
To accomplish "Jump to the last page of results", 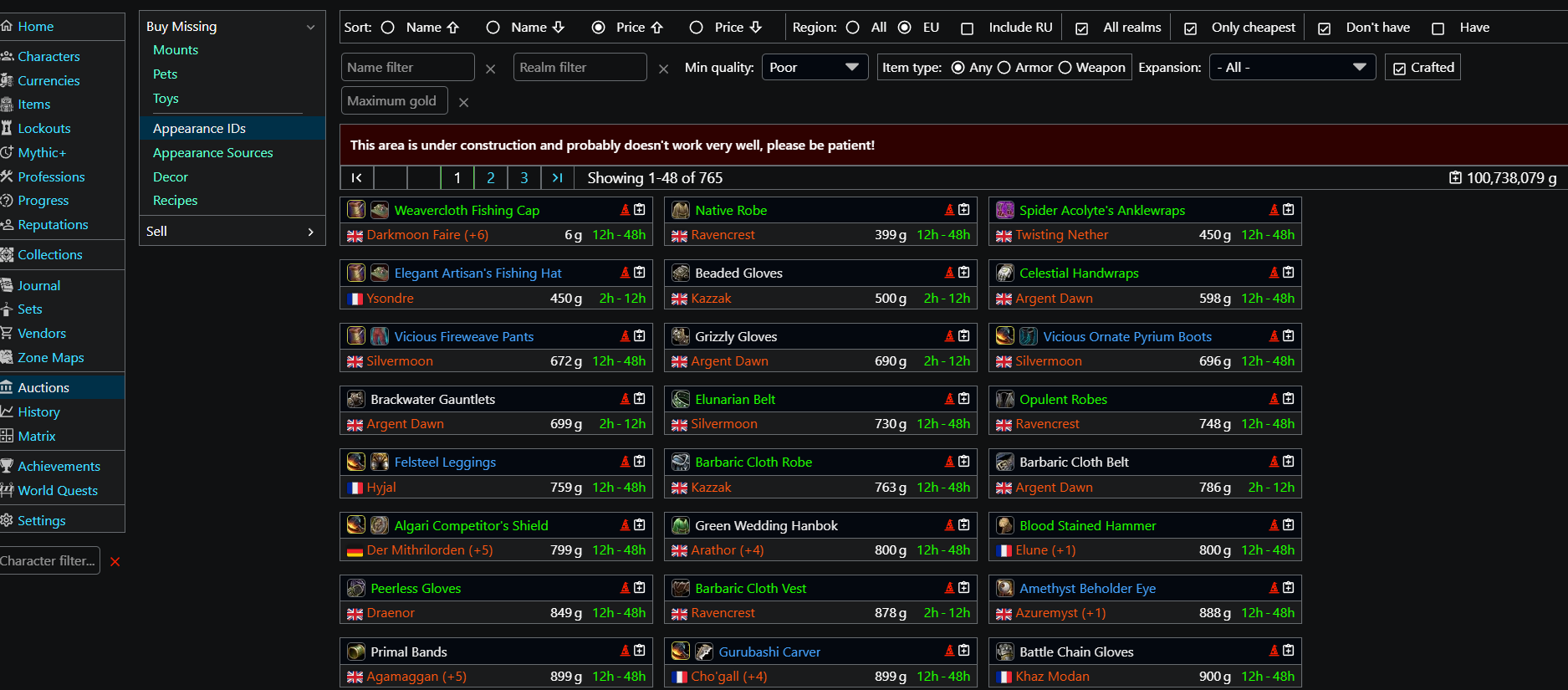I will click(x=558, y=177).
